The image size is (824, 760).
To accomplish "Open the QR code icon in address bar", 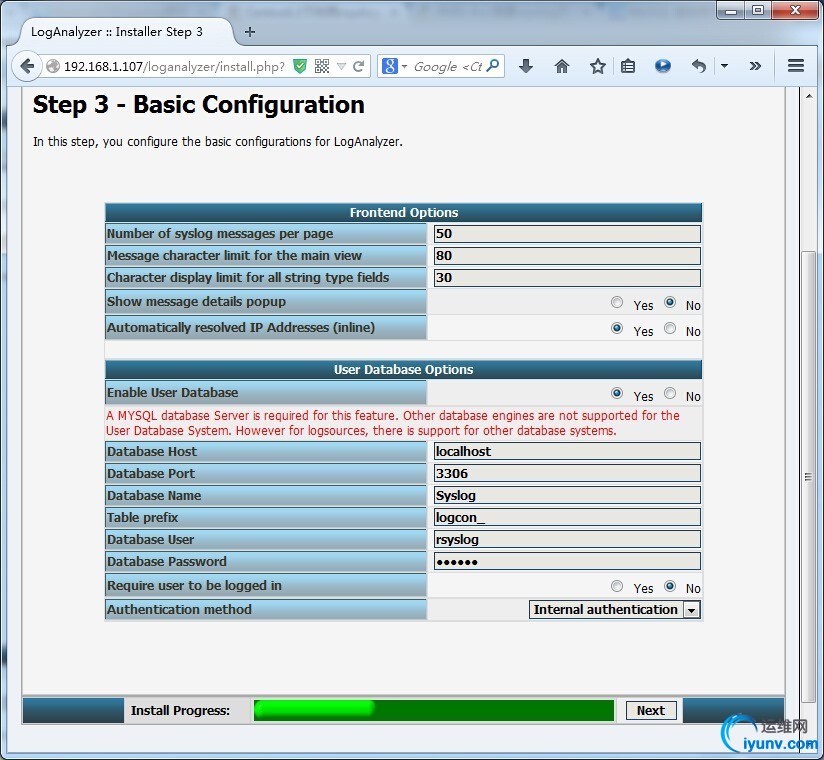I will pos(322,66).
